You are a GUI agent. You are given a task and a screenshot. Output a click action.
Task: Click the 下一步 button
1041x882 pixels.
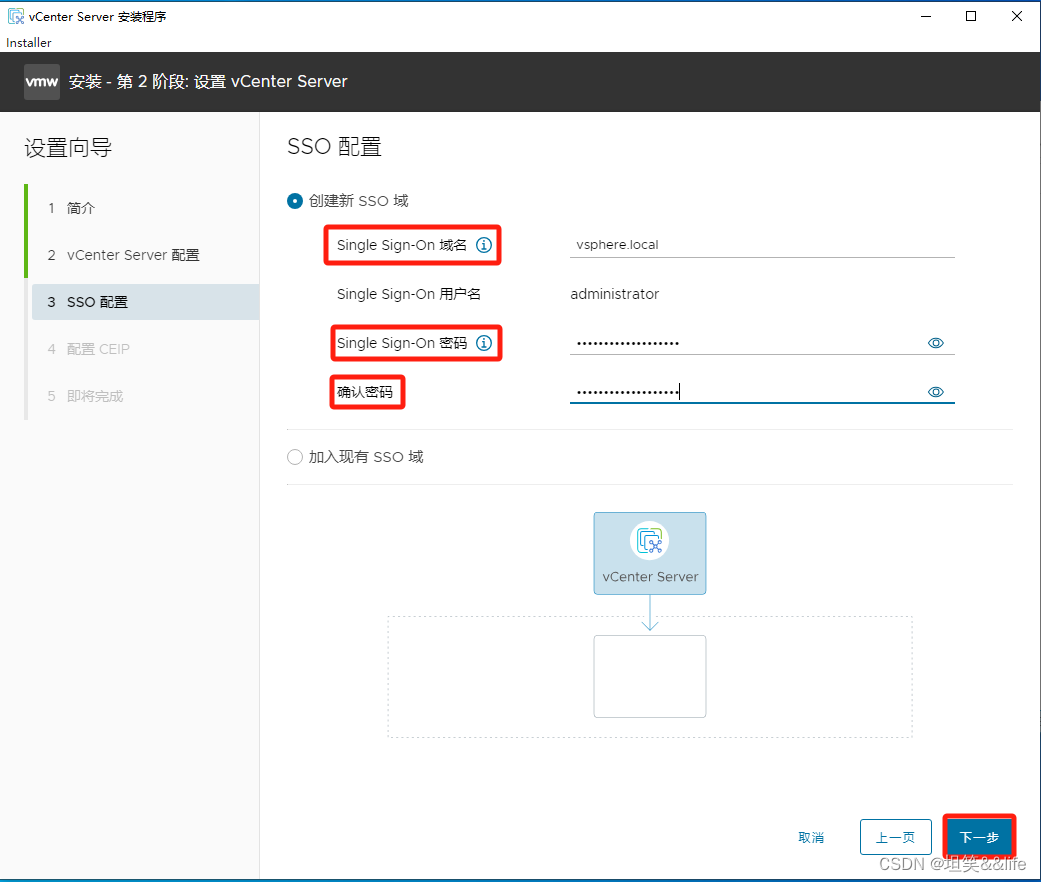click(979, 837)
